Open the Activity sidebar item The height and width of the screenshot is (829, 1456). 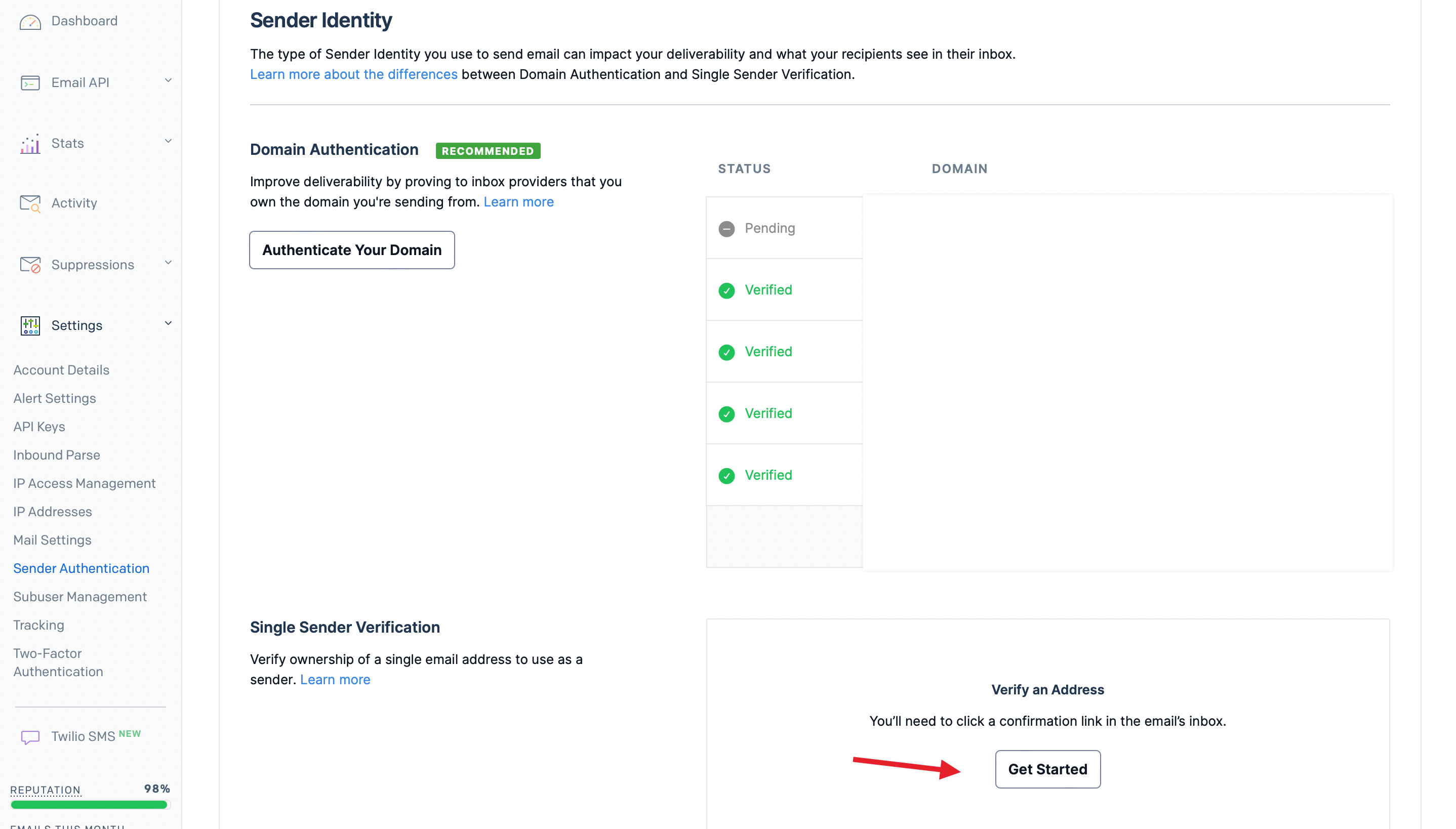pos(74,203)
